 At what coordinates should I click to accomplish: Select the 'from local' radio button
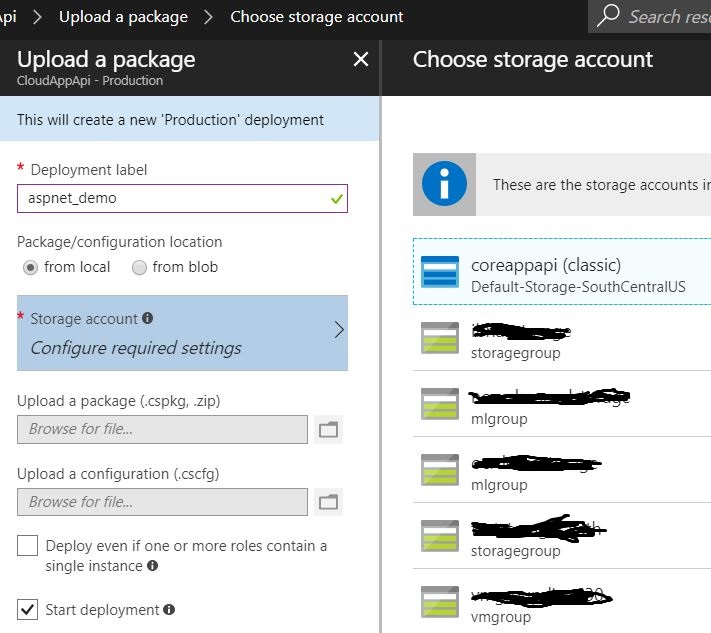[31, 267]
